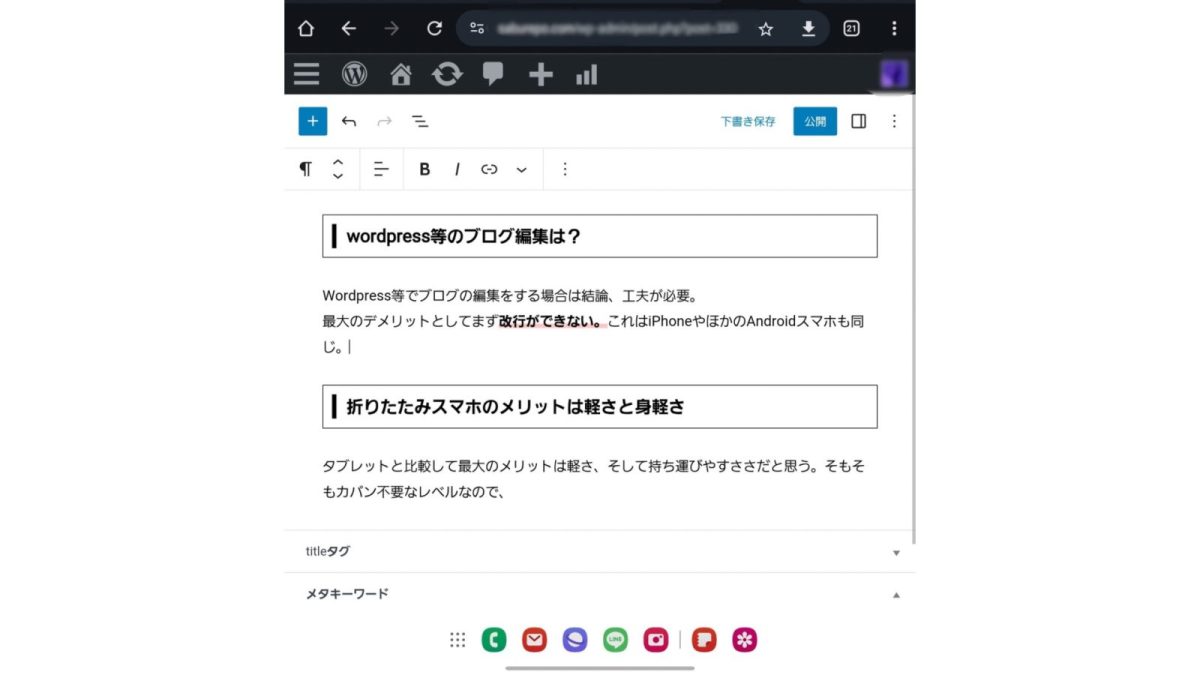Undo the last edit in editor
The height and width of the screenshot is (675, 1200).
(x=349, y=121)
